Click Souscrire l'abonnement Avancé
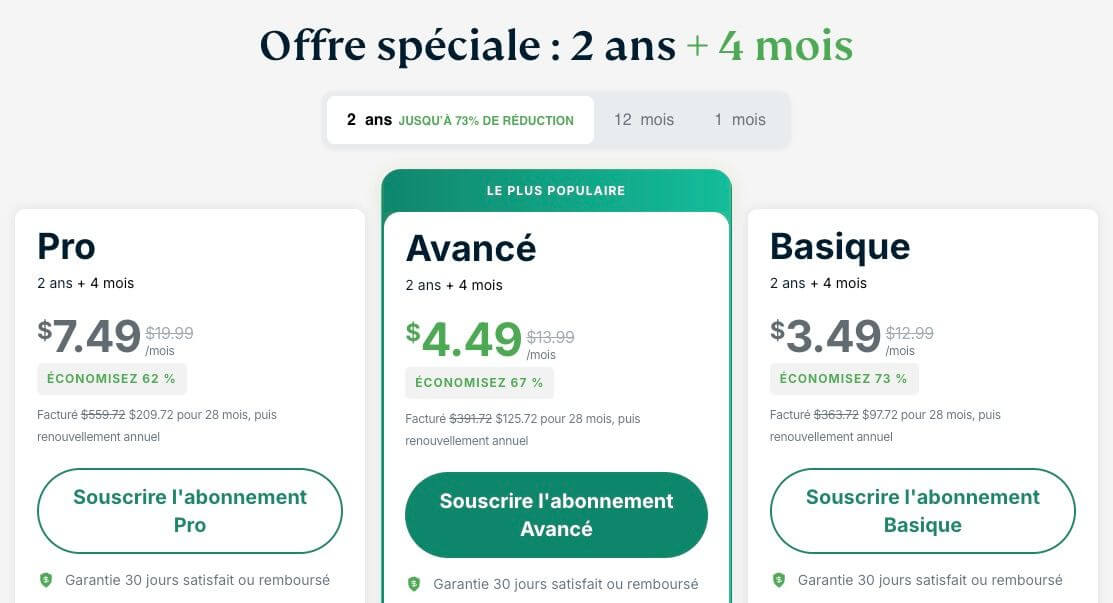Image resolution: width=1113 pixels, height=603 pixels. (x=555, y=514)
